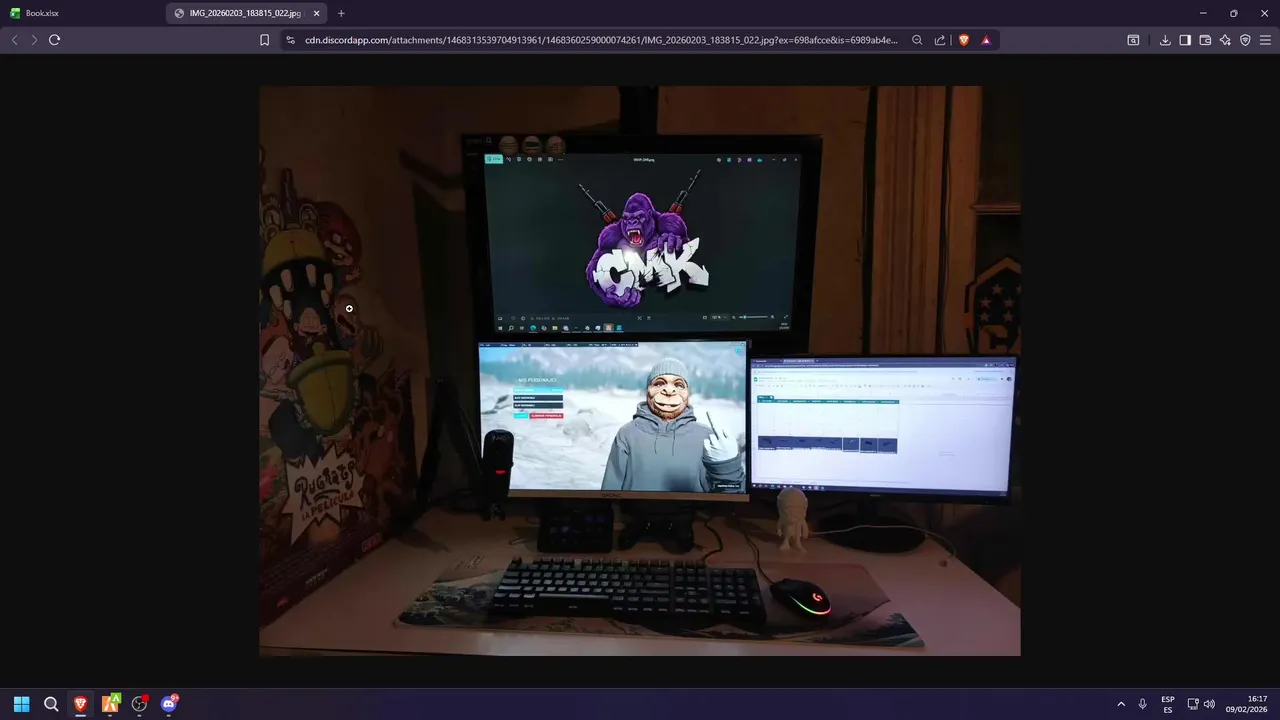Select the Brave browser taskbar icon
The width and height of the screenshot is (1280, 720).
80,704
